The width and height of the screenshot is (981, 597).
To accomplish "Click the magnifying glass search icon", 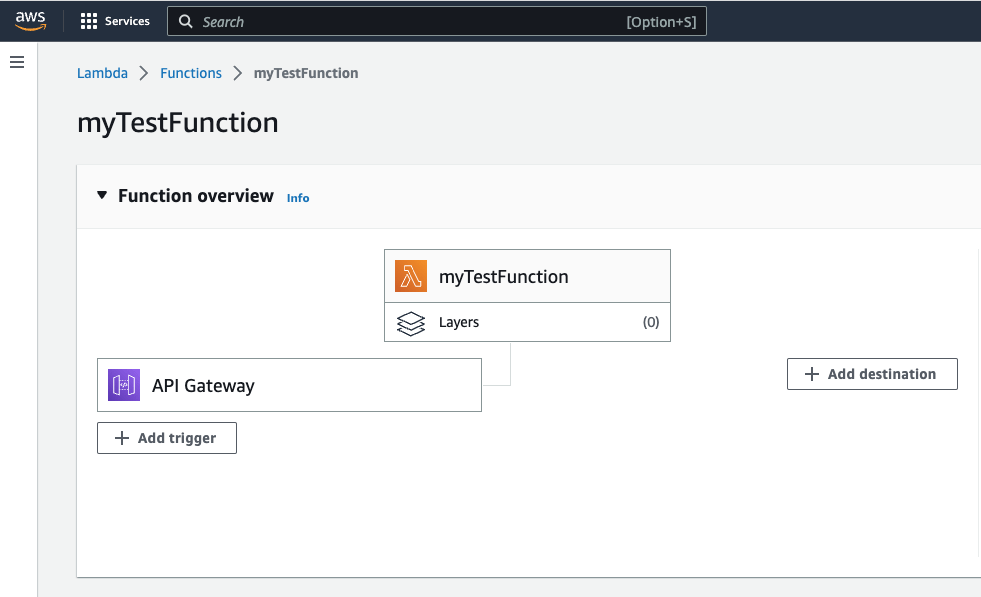I will click(186, 20).
